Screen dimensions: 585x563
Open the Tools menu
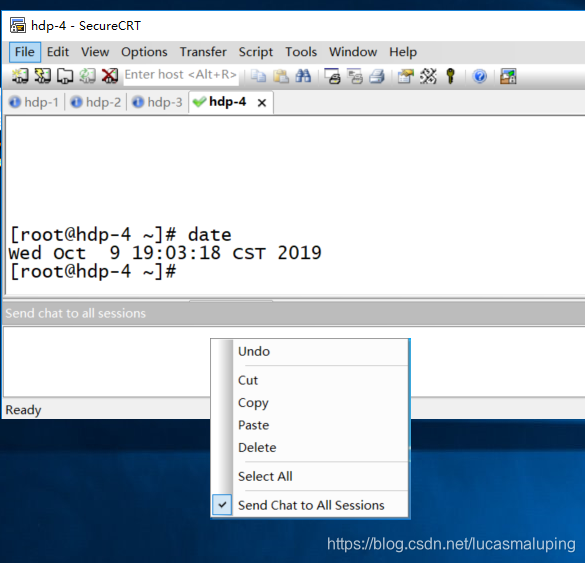click(x=301, y=52)
